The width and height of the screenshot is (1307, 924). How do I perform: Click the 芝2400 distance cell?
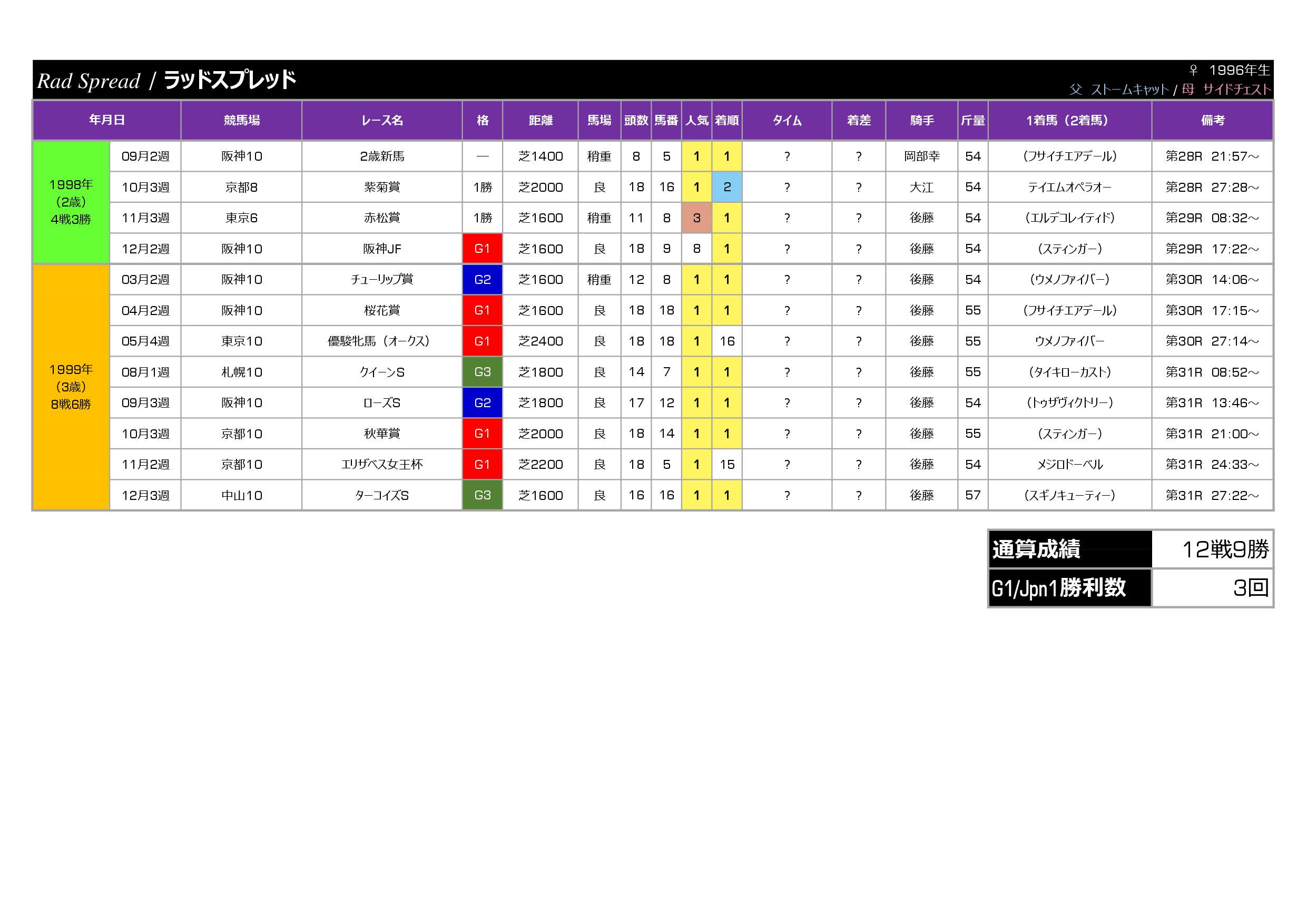540,341
